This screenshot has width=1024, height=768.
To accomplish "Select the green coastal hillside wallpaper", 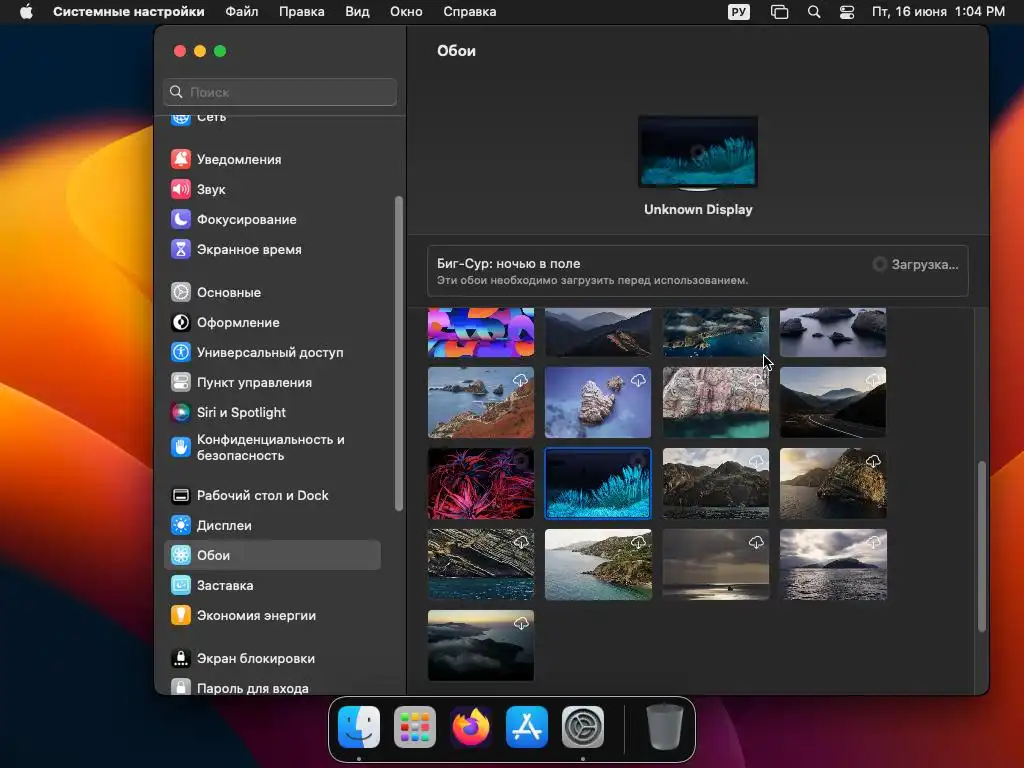I will [x=598, y=564].
